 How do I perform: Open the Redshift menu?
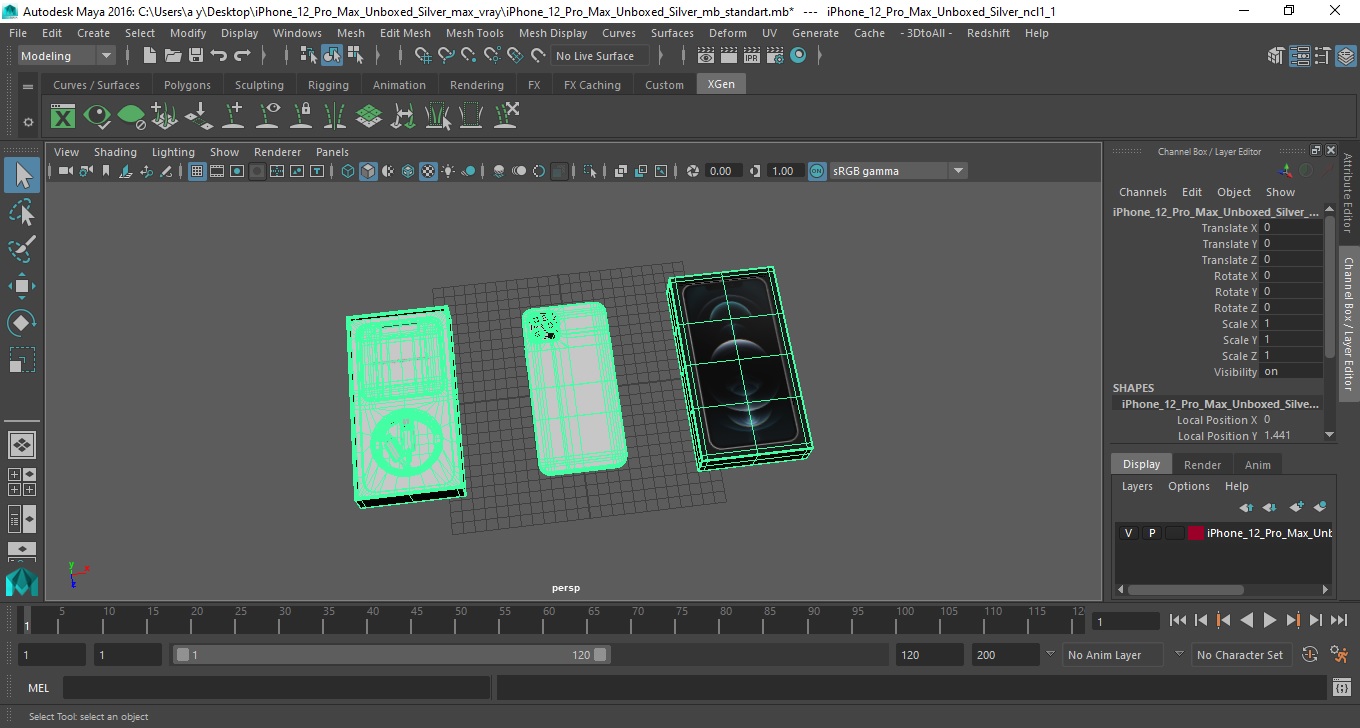pyautogui.click(x=987, y=33)
